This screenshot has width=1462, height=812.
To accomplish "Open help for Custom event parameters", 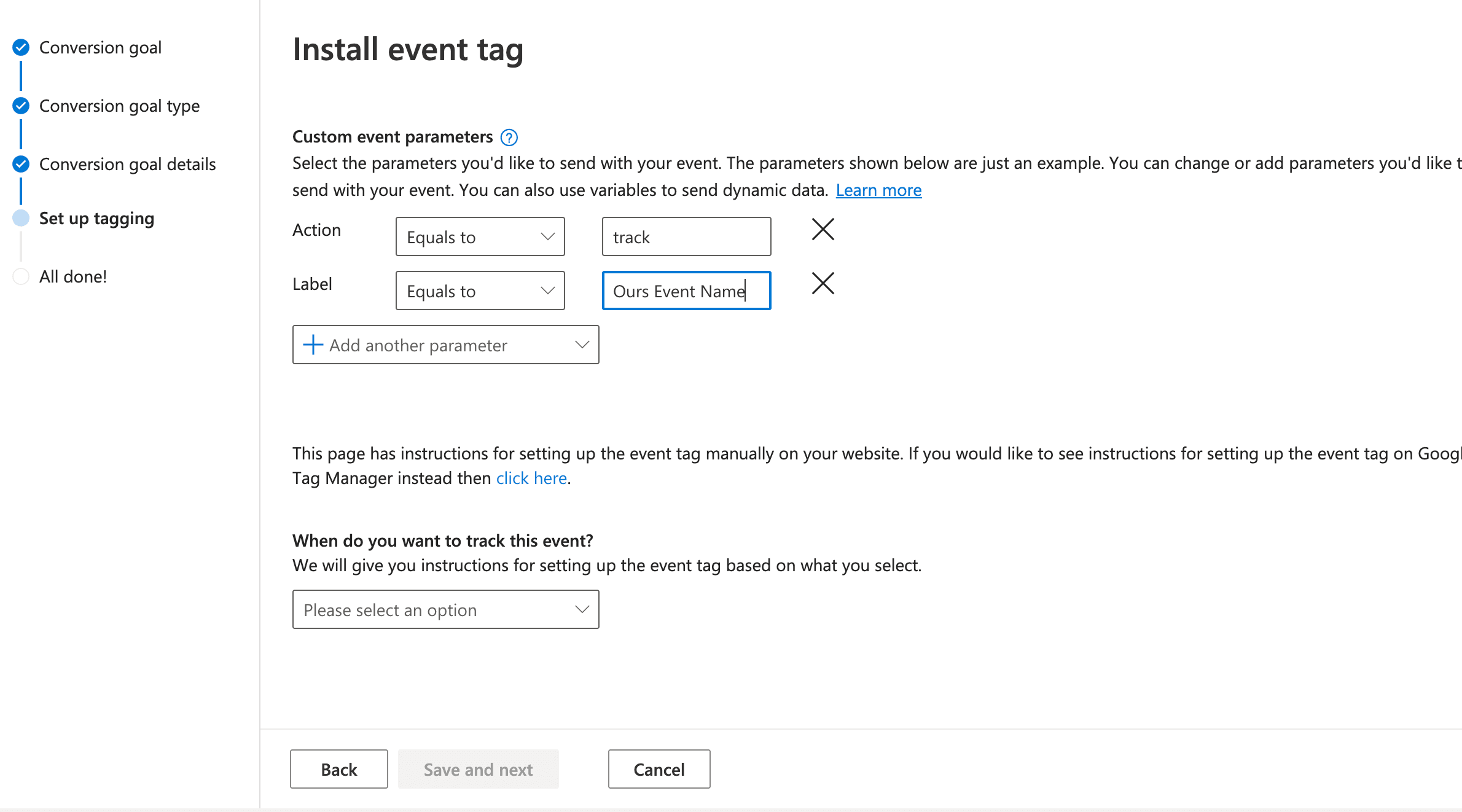I will [x=509, y=137].
